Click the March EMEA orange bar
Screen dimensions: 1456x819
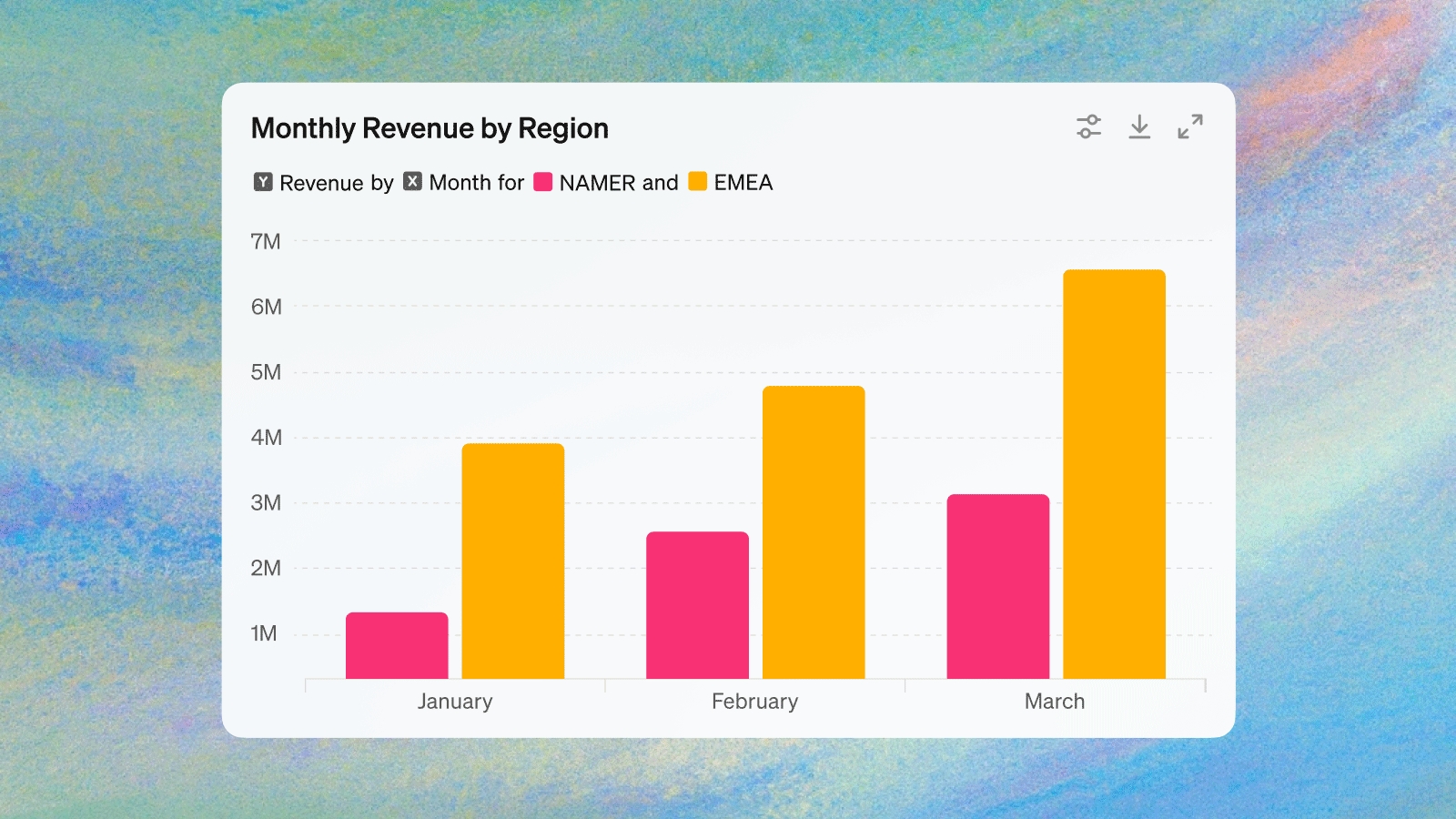(x=1115, y=474)
